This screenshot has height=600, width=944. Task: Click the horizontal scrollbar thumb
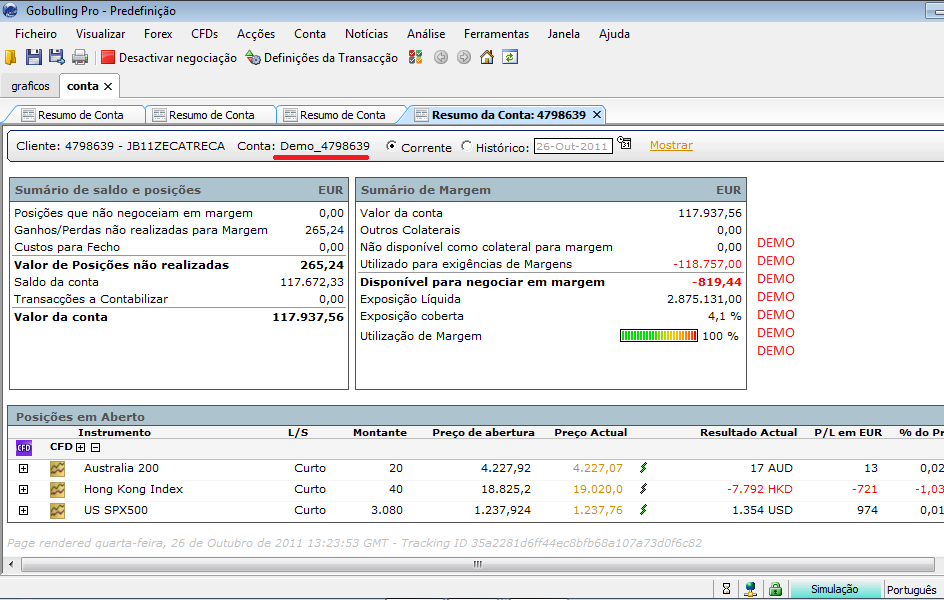(x=477, y=564)
